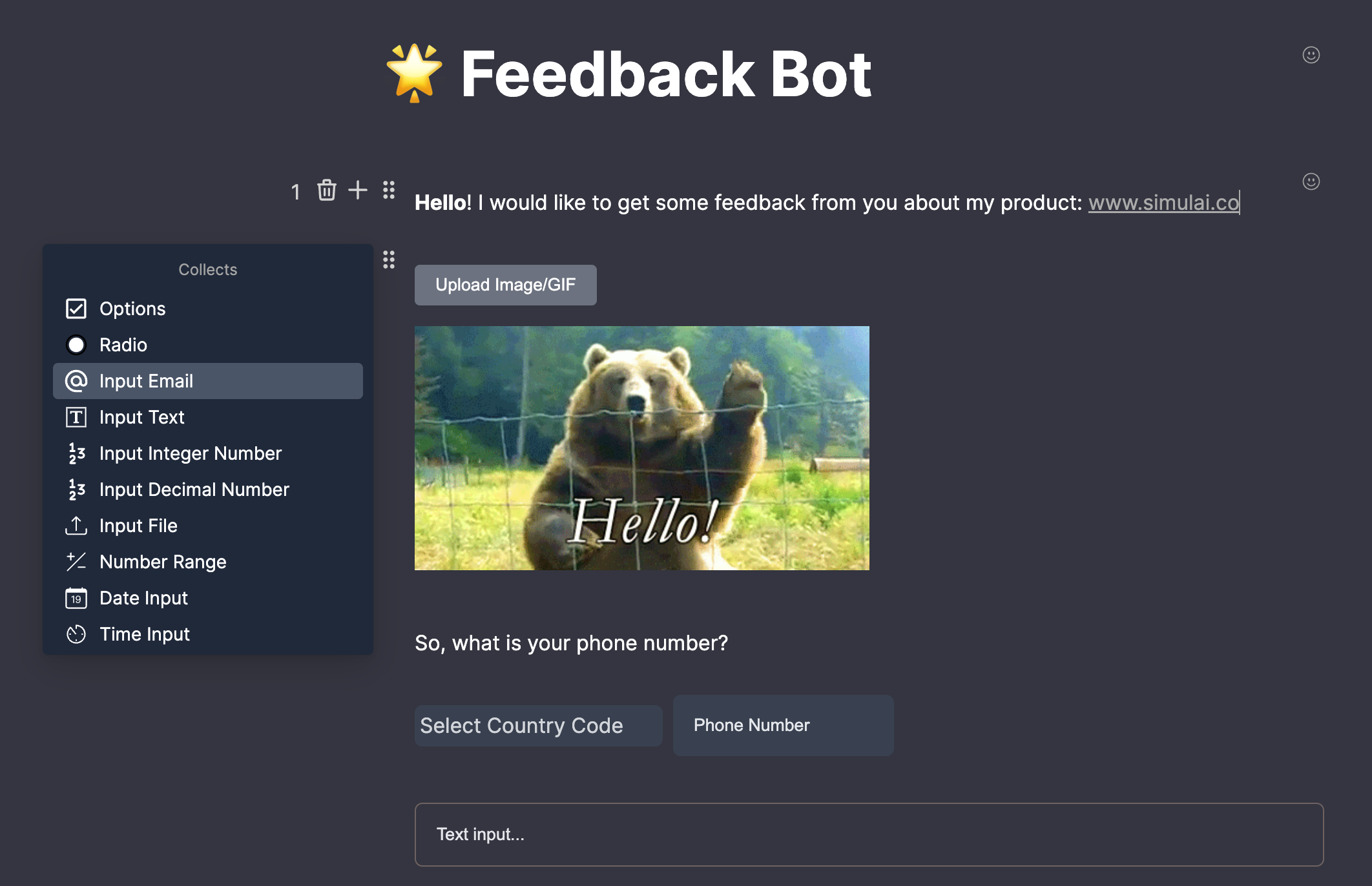Viewport: 1372px width, 886px height.
Task: Click the Input Integer Number icon
Action: click(x=76, y=453)
